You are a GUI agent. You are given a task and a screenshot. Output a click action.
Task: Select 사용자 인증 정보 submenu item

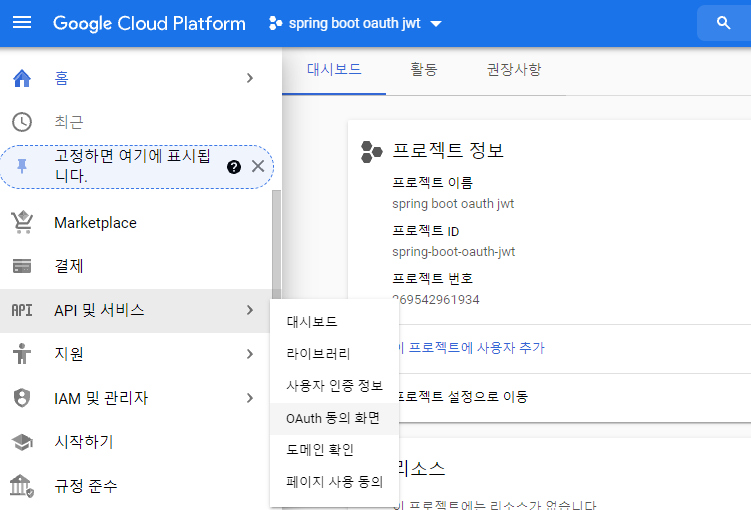334,386
